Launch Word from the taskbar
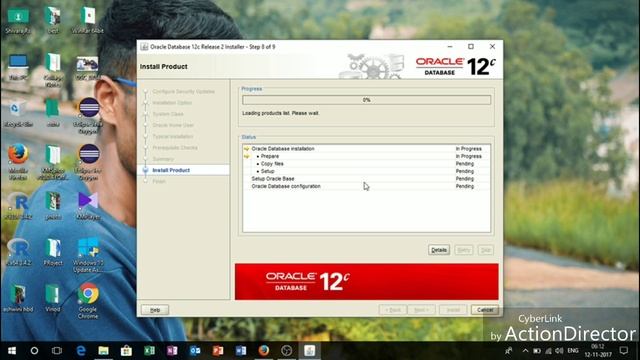 tap(241, 351)
